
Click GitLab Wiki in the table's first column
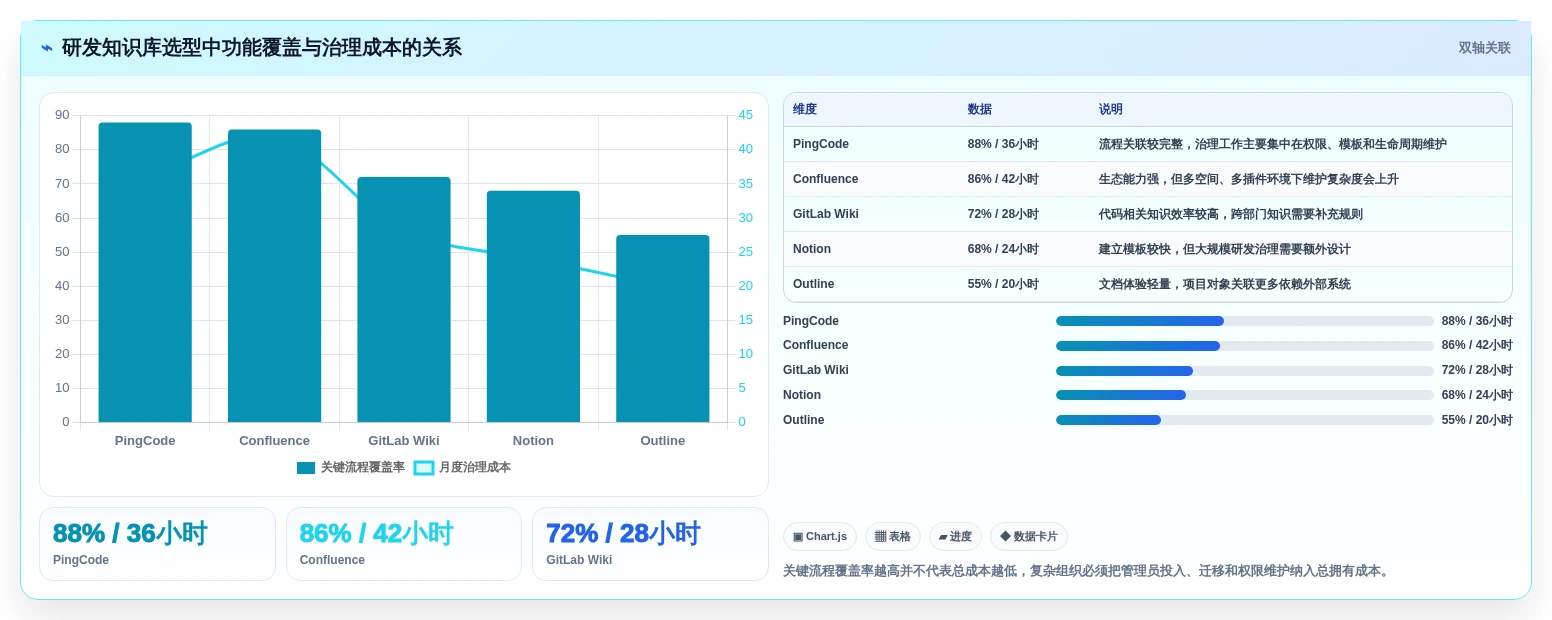pyautogui.click(x=826, y=214)
